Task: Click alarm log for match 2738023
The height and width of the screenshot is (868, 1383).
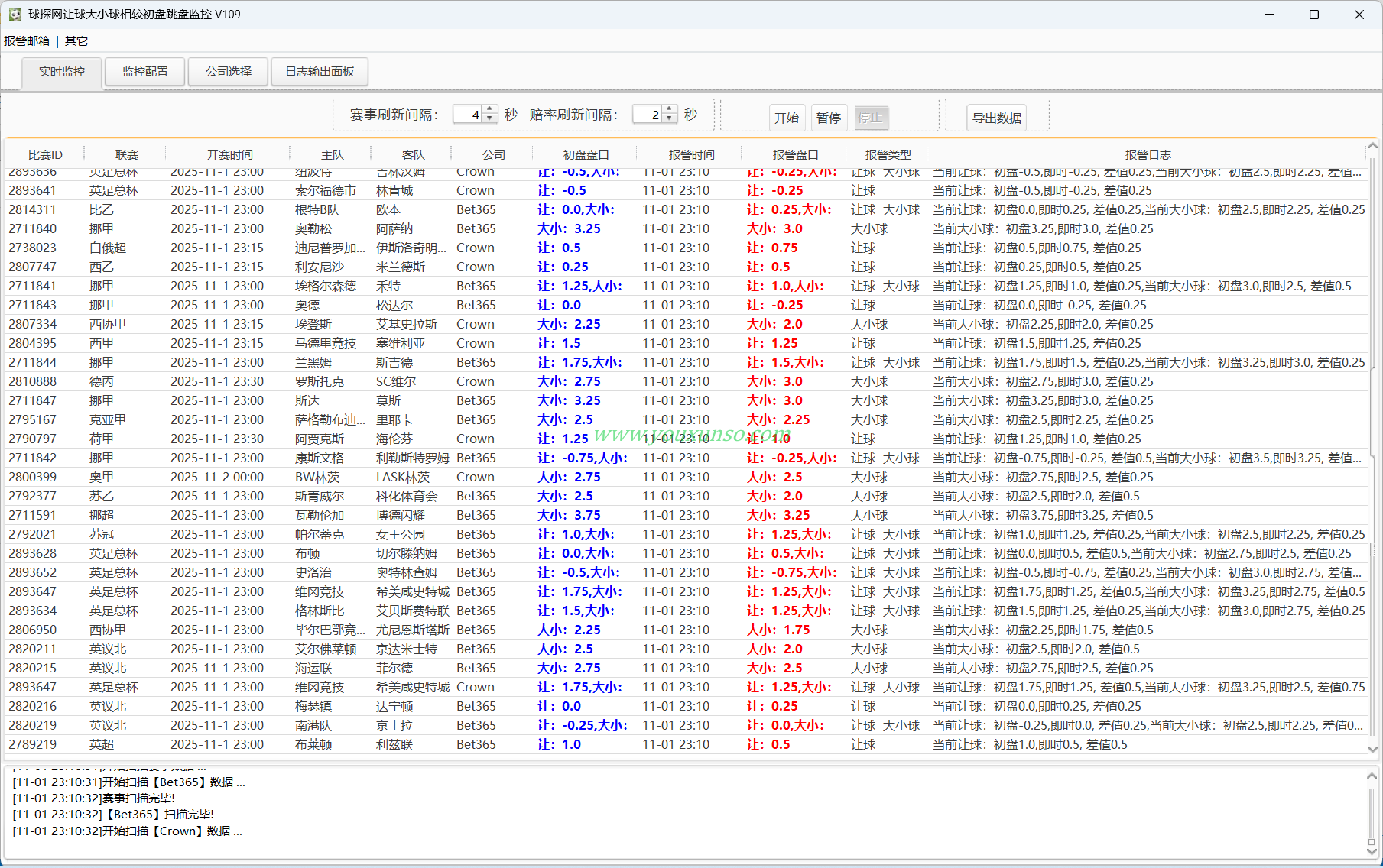Action: [1037, 248]
